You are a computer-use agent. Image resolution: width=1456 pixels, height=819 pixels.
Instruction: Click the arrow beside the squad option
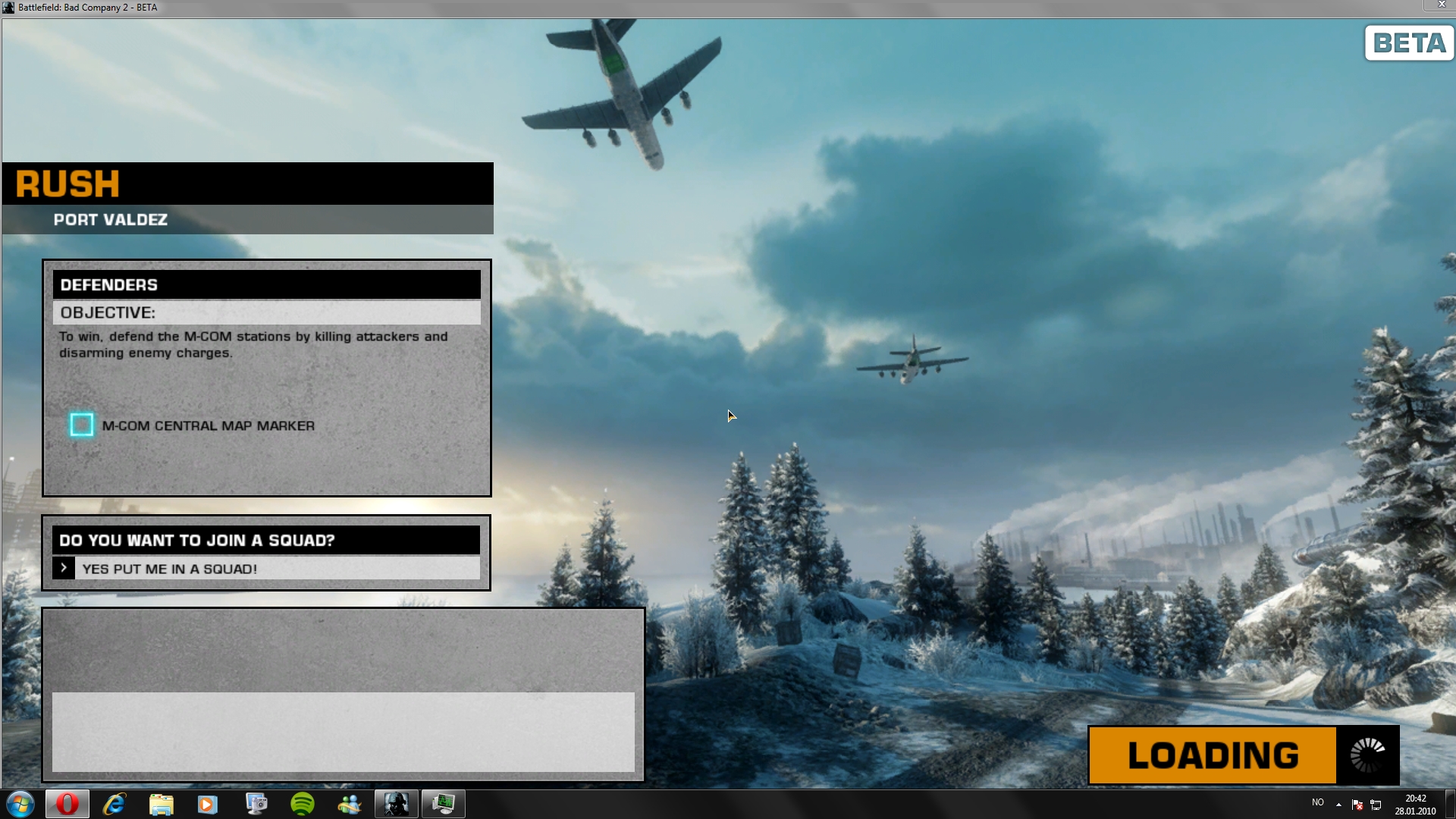click(64, 568)
